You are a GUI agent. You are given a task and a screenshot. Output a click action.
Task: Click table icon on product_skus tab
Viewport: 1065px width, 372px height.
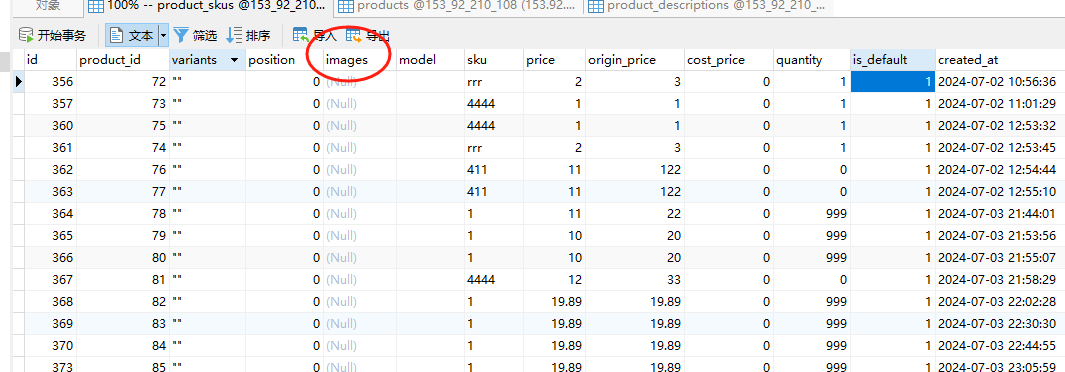[96, 7]
